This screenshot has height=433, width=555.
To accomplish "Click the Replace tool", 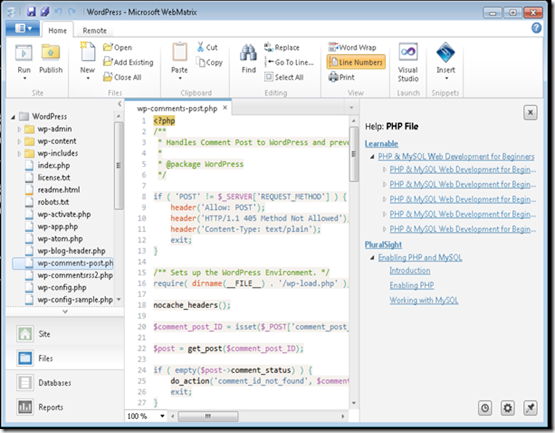I will pyautogui.click(x=282, y=47).
